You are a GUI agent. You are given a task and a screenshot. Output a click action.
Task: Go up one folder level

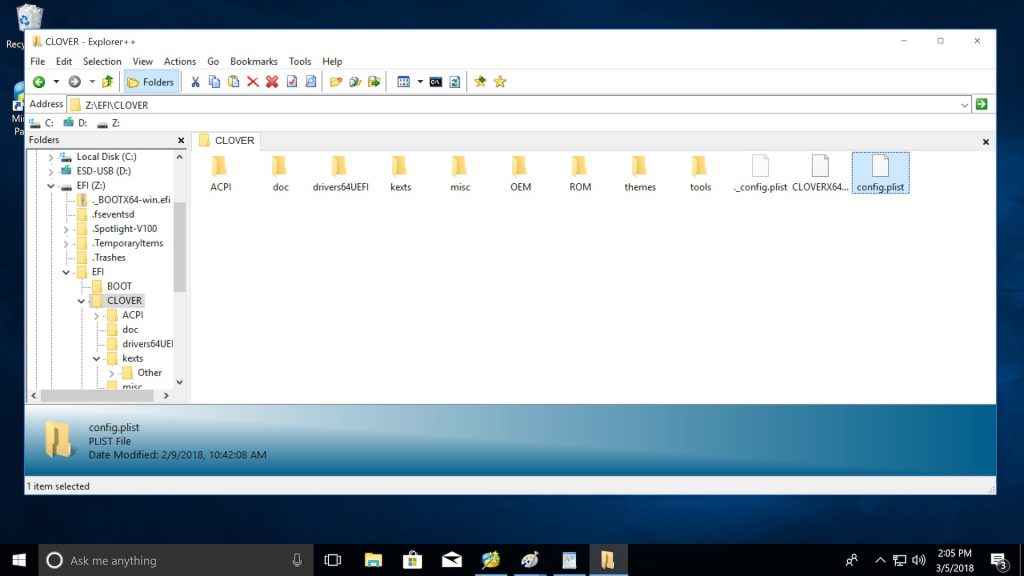coord(108,82)
